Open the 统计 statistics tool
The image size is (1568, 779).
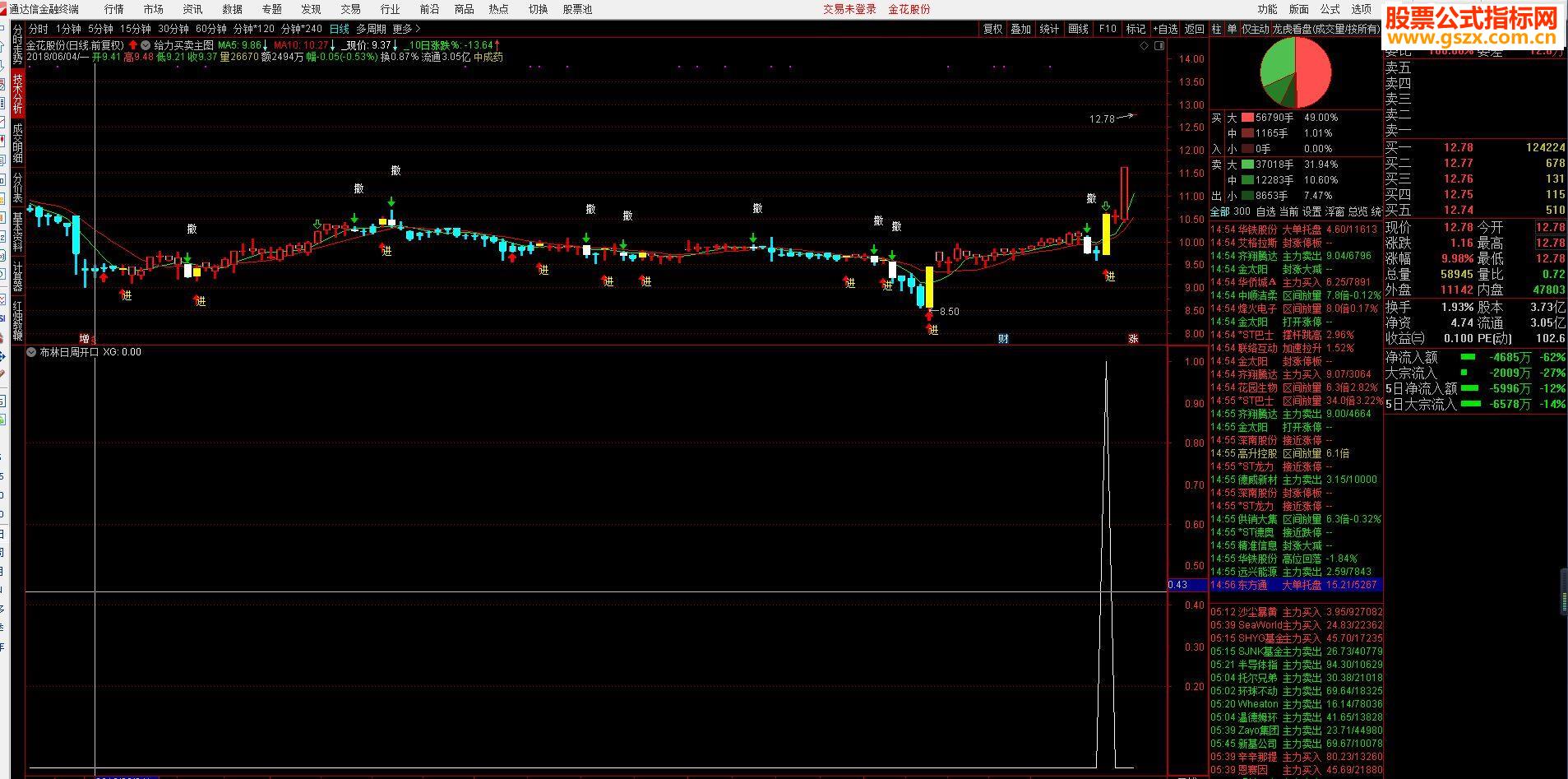[1049, 29]
